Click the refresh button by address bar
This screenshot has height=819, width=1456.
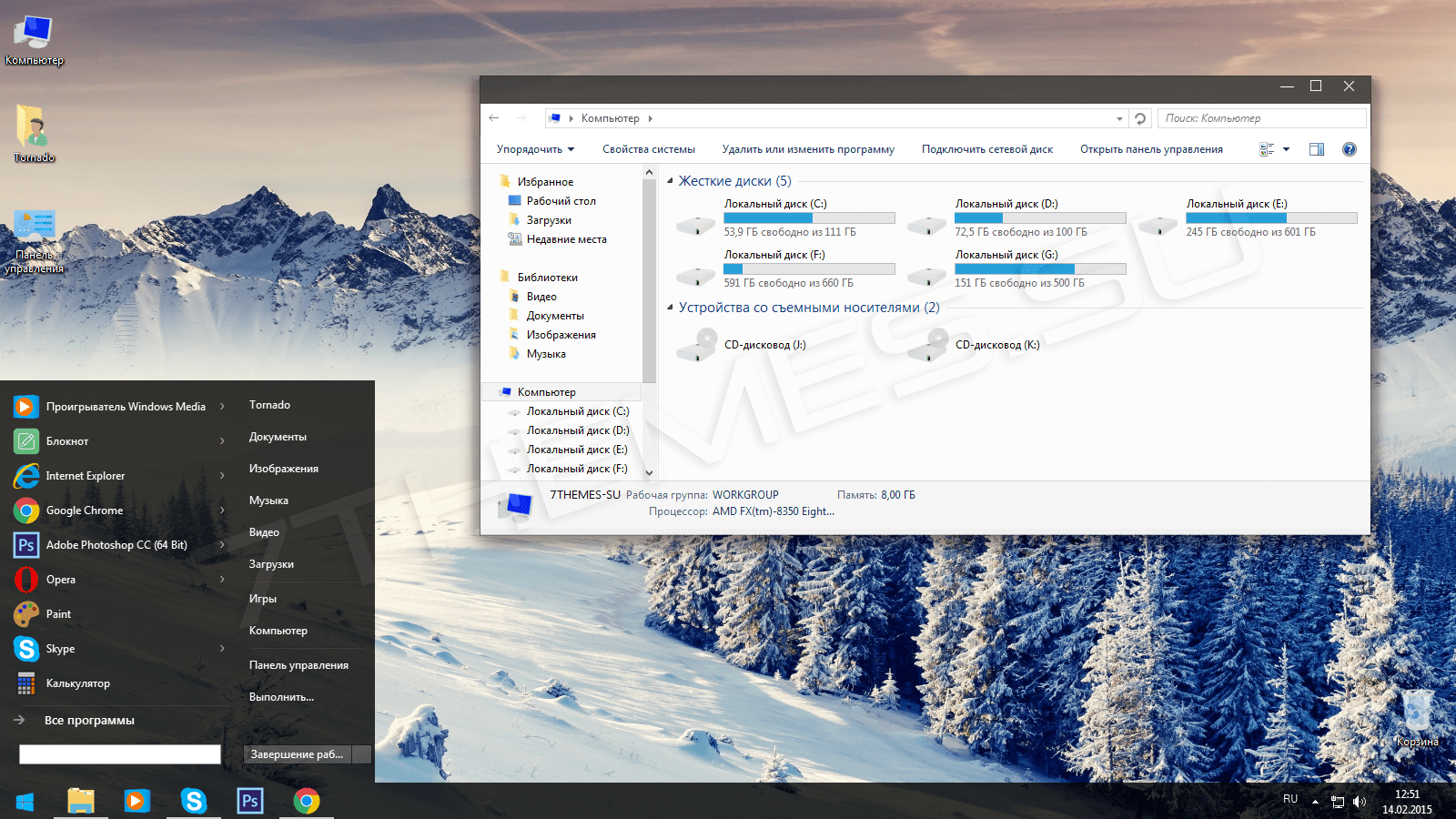(x=1140, y=118)
